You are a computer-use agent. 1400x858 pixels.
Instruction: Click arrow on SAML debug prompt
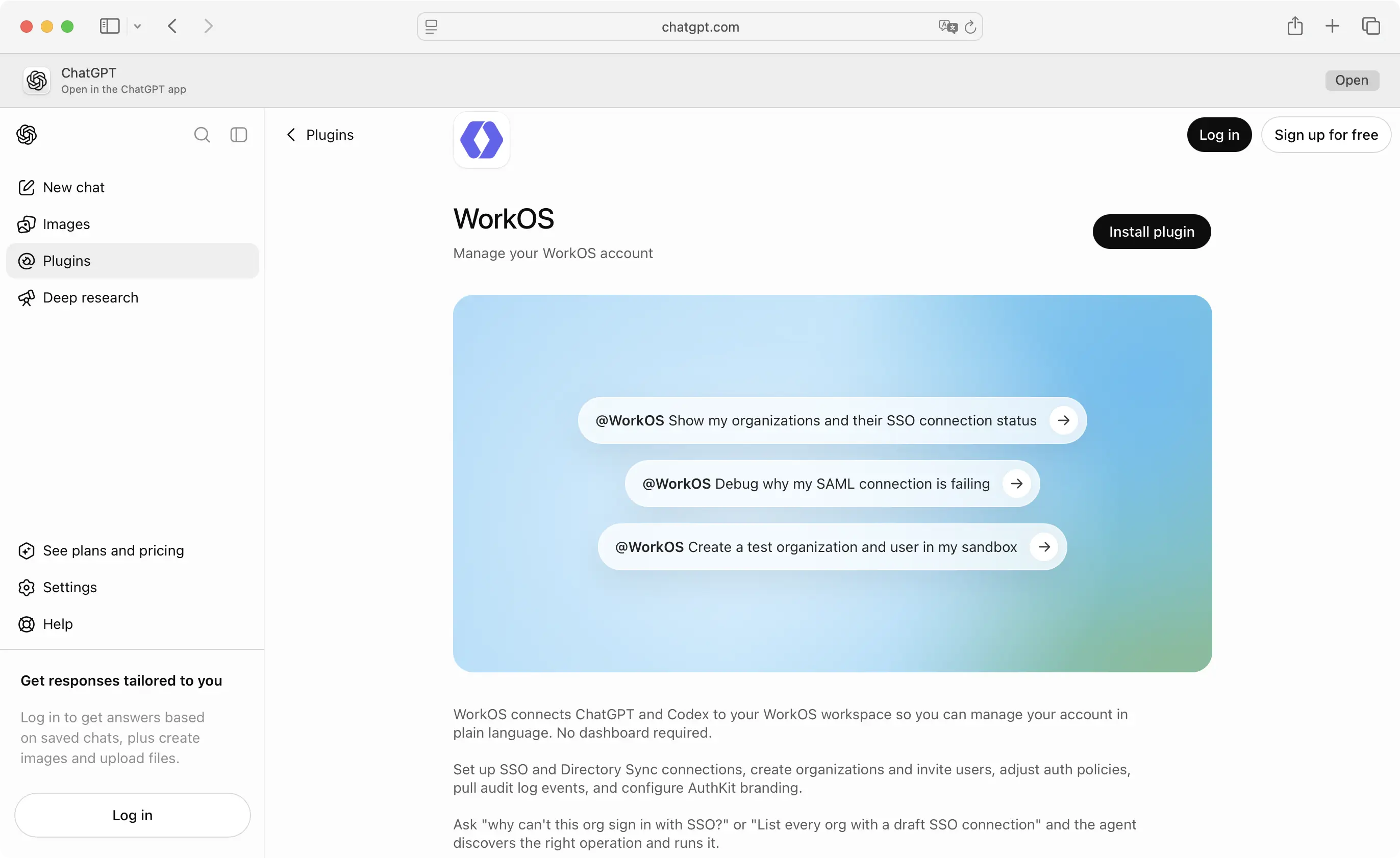(x=1016, y=484)
